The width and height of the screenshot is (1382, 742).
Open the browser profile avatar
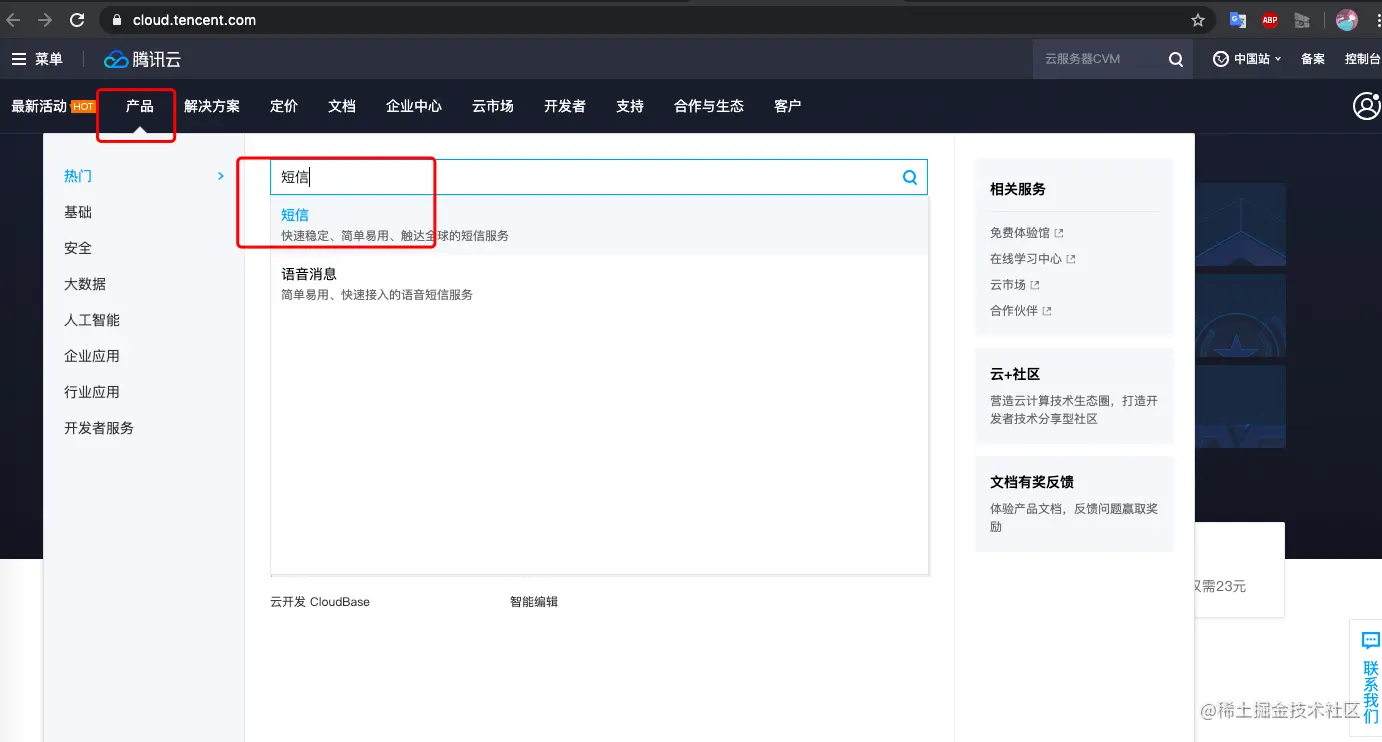[1347, 20]
